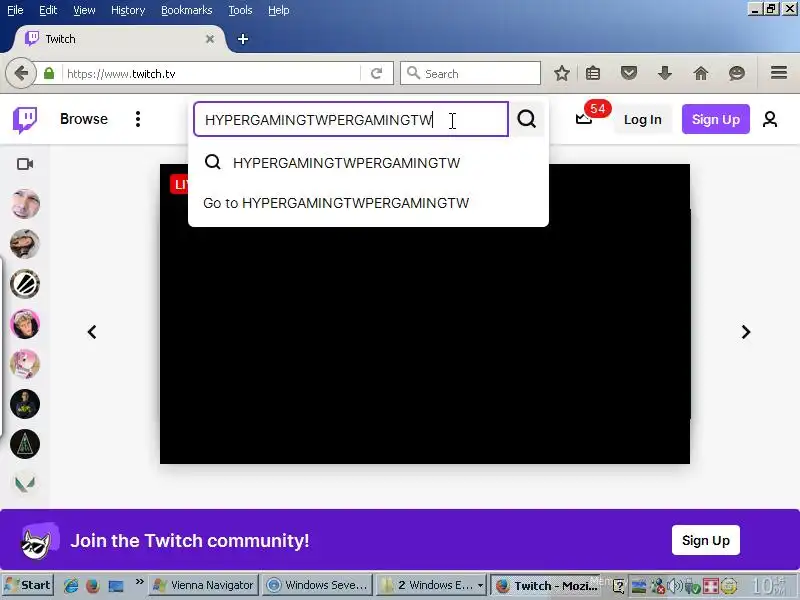Open the notifications crown icon with 54 badge
Image resolution: width=800 pixels, height=600 pixels.
[x=584, y=119]
